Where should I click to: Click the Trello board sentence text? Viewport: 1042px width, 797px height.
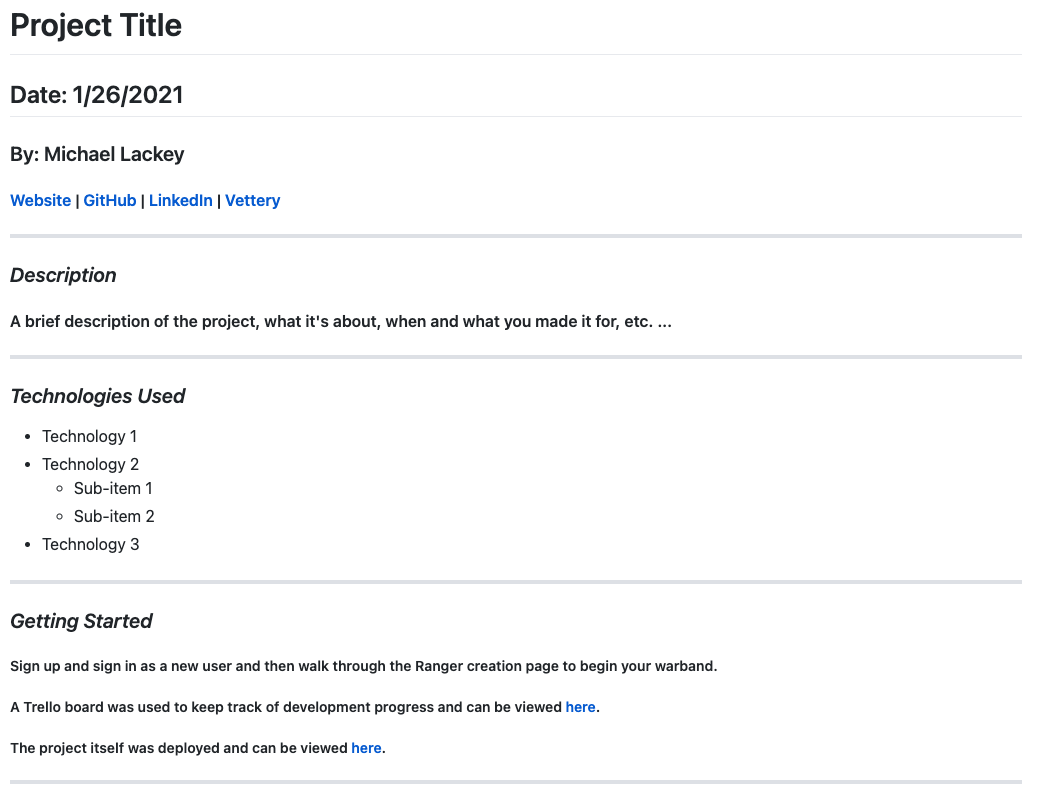coord(285,707)
